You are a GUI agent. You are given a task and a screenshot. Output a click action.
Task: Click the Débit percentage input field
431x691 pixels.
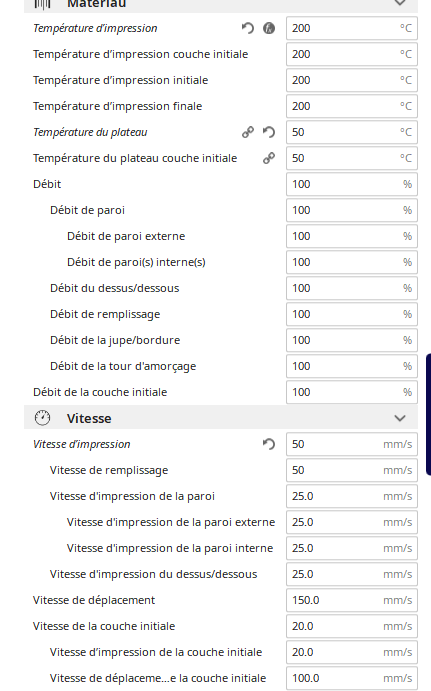352,184
